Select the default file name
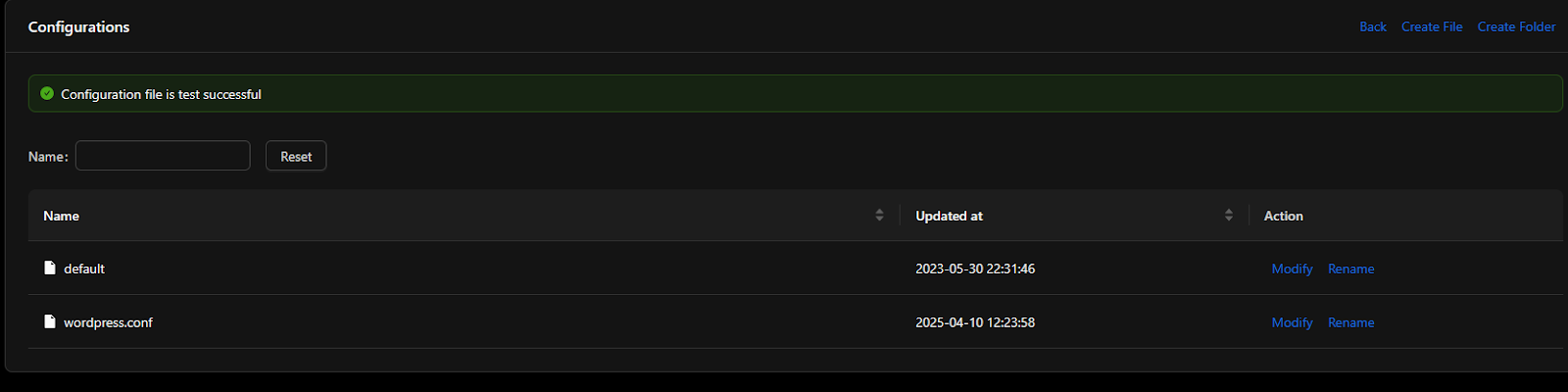The image size is (1568, 392). pos(84,269)
